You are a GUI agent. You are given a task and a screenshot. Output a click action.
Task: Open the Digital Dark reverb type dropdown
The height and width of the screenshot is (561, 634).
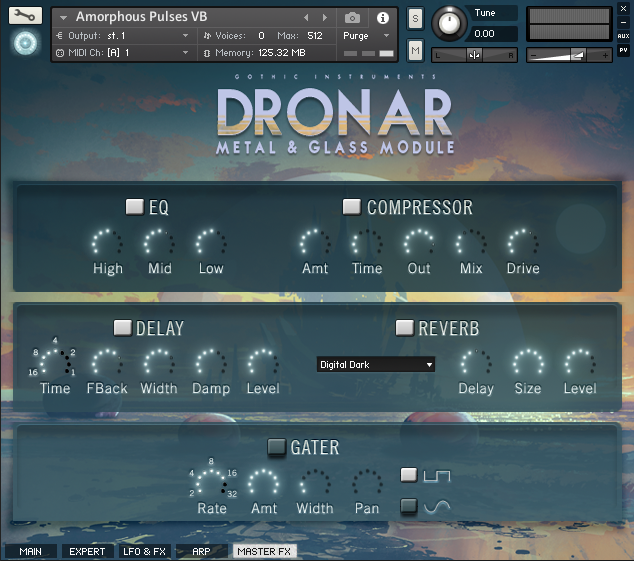[x=376, y=364]
